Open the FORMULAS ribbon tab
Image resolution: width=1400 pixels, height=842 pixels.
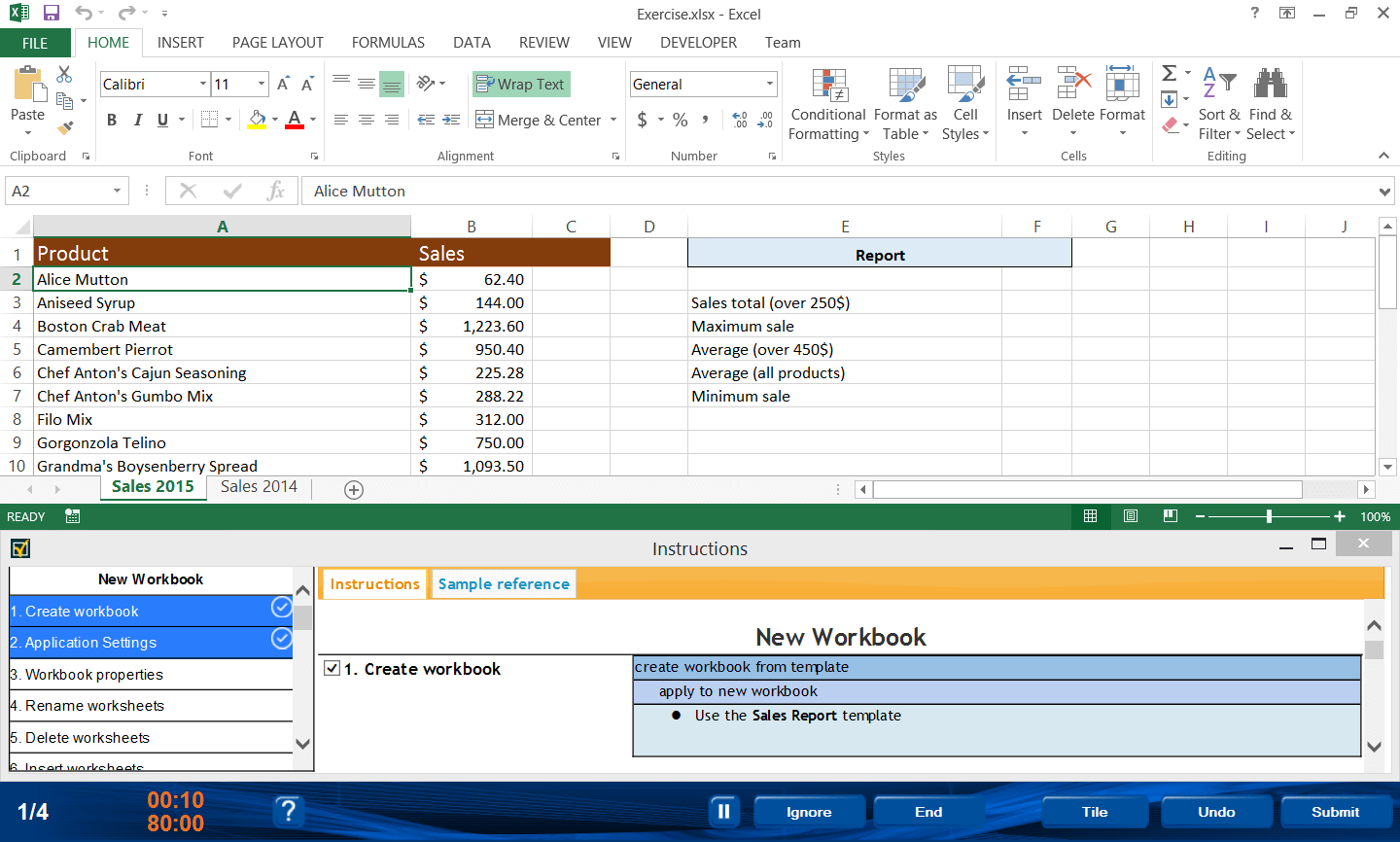(388, 43)
